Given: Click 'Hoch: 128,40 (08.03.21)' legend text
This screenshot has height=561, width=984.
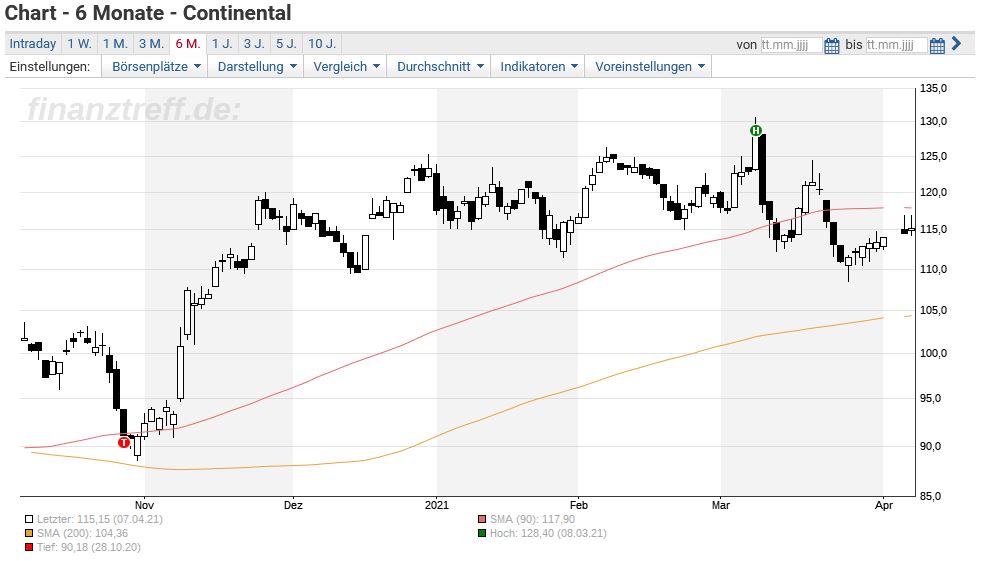Looking at the screenshot, I should coord(548,533).
